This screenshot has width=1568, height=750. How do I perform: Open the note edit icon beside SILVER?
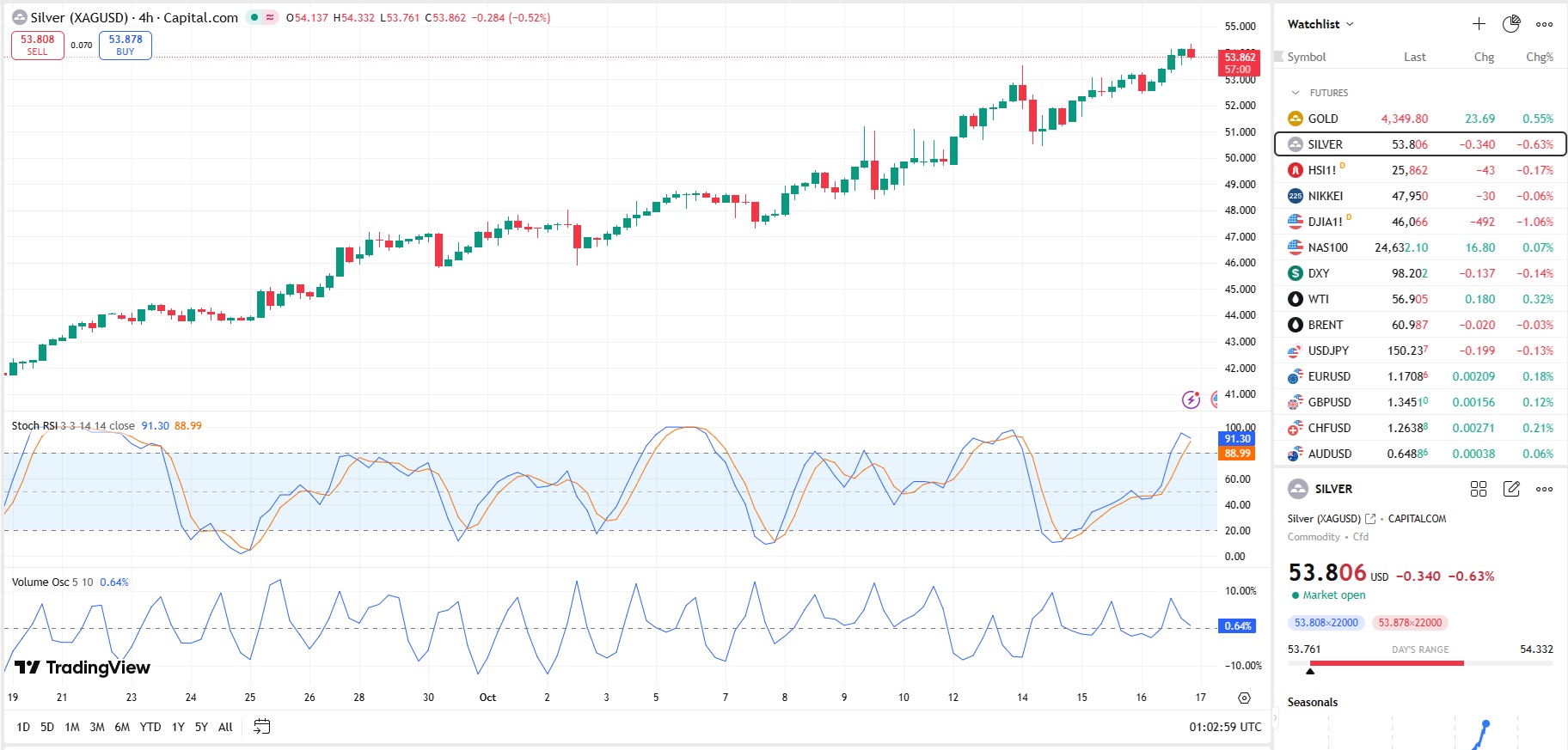(1511, 489)
